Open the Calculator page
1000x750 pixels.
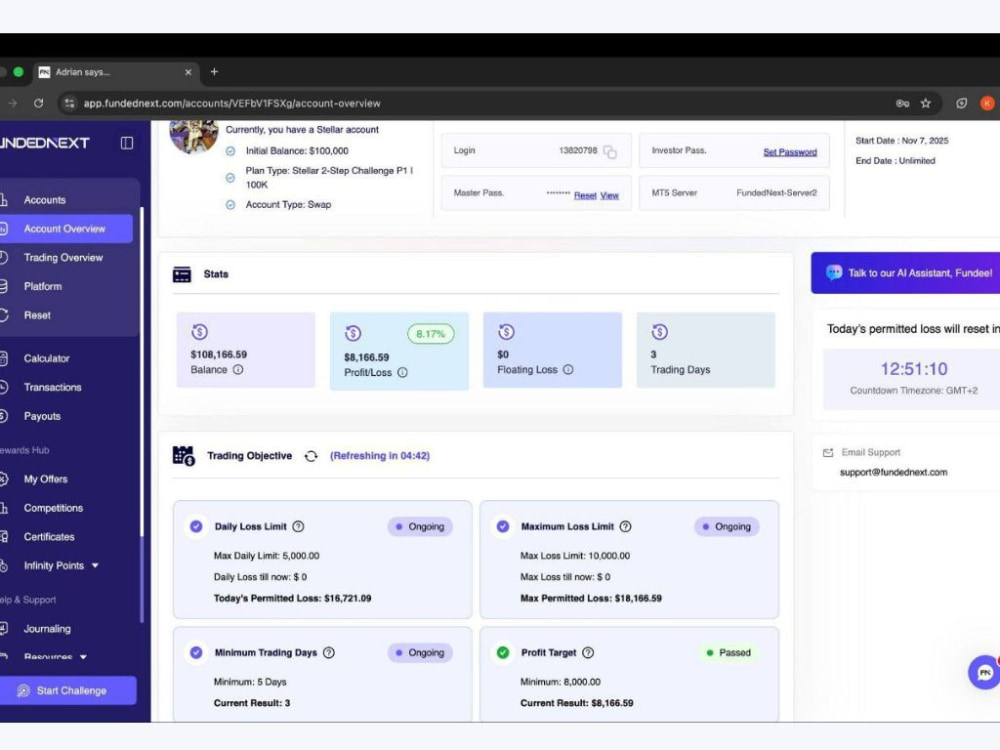click(47, 358)
